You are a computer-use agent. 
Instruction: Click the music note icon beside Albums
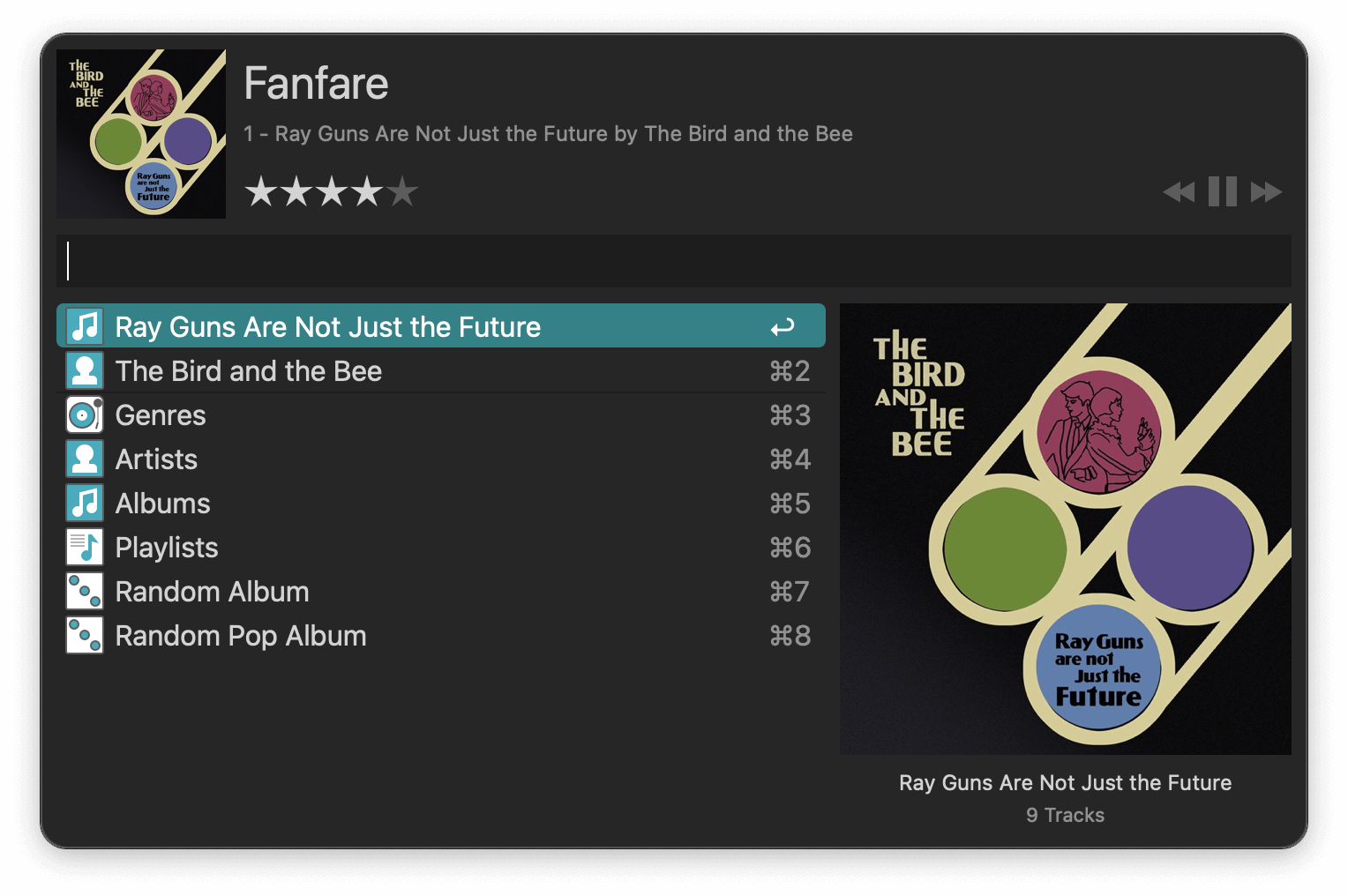click(85, 503)
